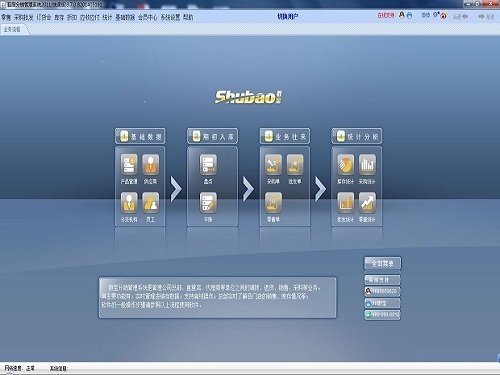Viewport: 500px width, 375px height.
Task: Select step 1 基础数据 header
Action: tap(140, 136)
